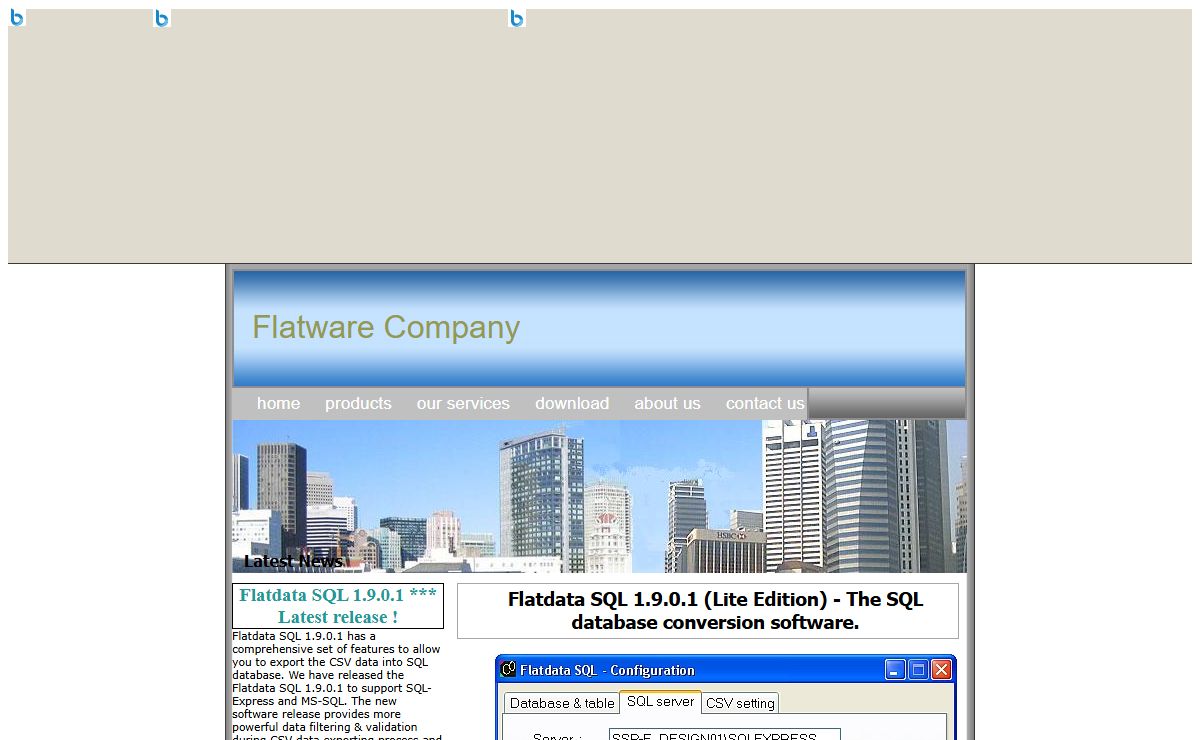The width and height of the screenshot is (1200, 740).
Task: Select download in the navigation bar
Action: 572,403
